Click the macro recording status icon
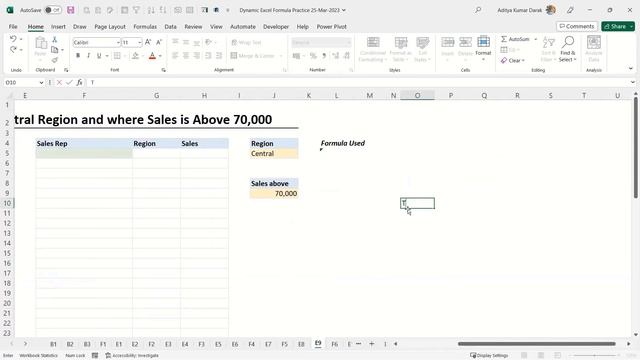This screenshot has width=640, height=360. click(95, 356)
